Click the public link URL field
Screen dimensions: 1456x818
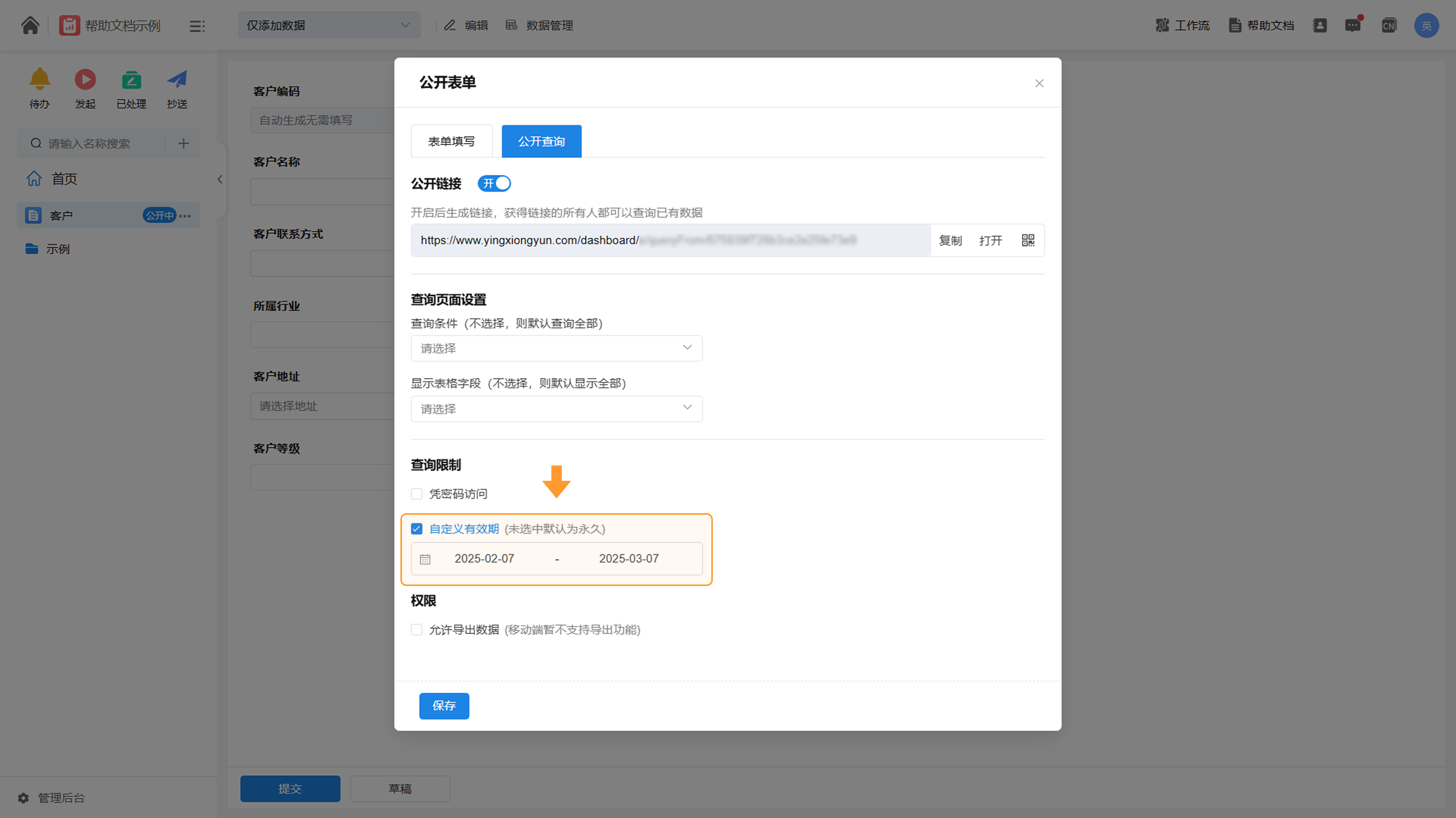670,241
